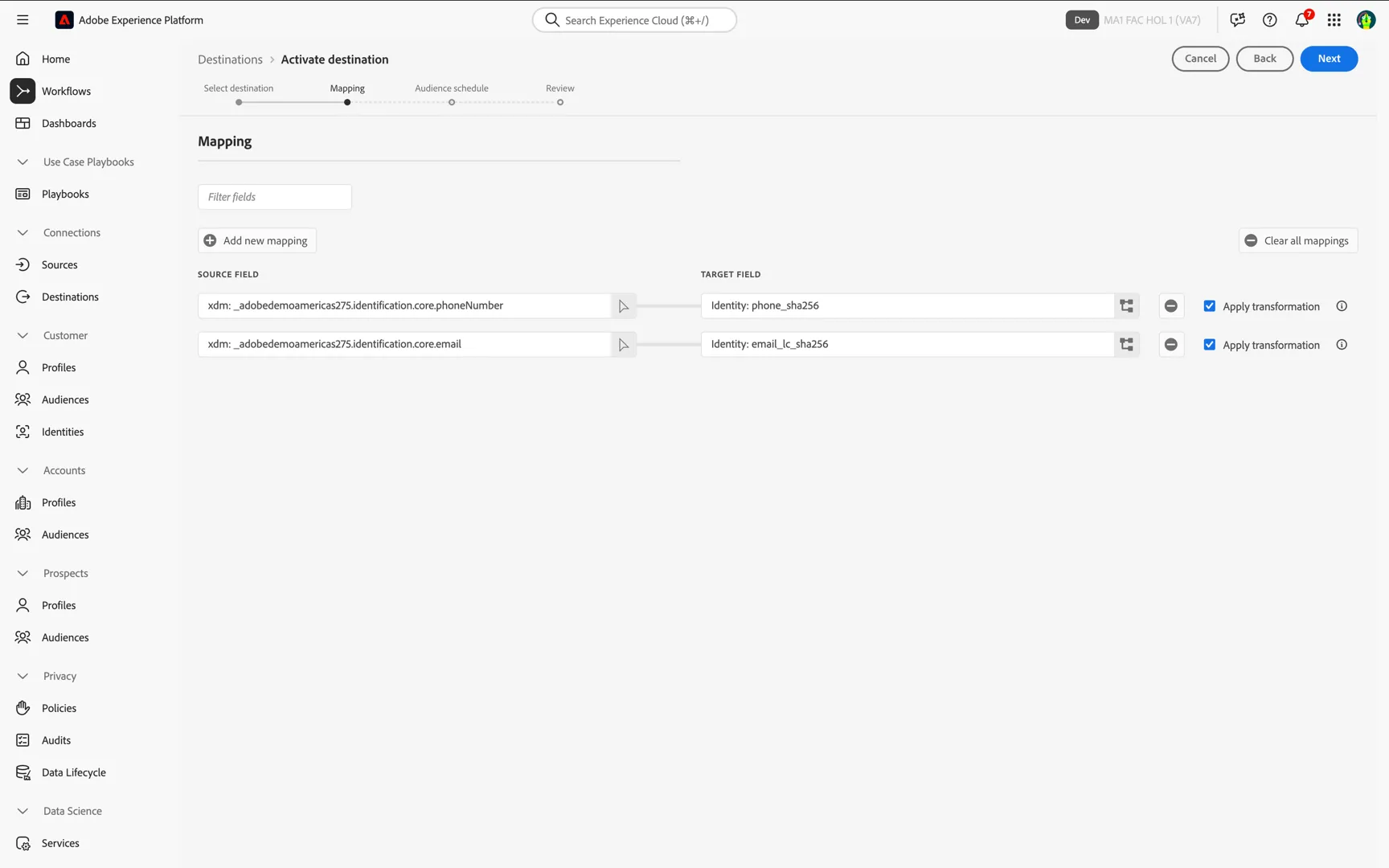This screenshot has height=868, width=1389.
Task: Open Dashboards in sidebar
Action: pyautogui.click(x=68, y=123)
